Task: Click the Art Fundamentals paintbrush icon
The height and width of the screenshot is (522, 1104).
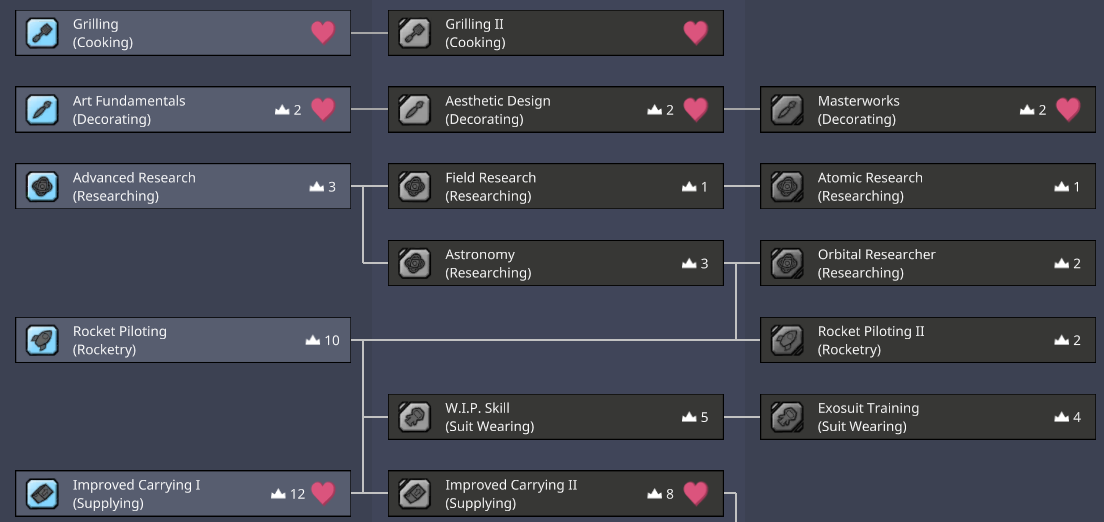Action: click(x=42, y=110)
